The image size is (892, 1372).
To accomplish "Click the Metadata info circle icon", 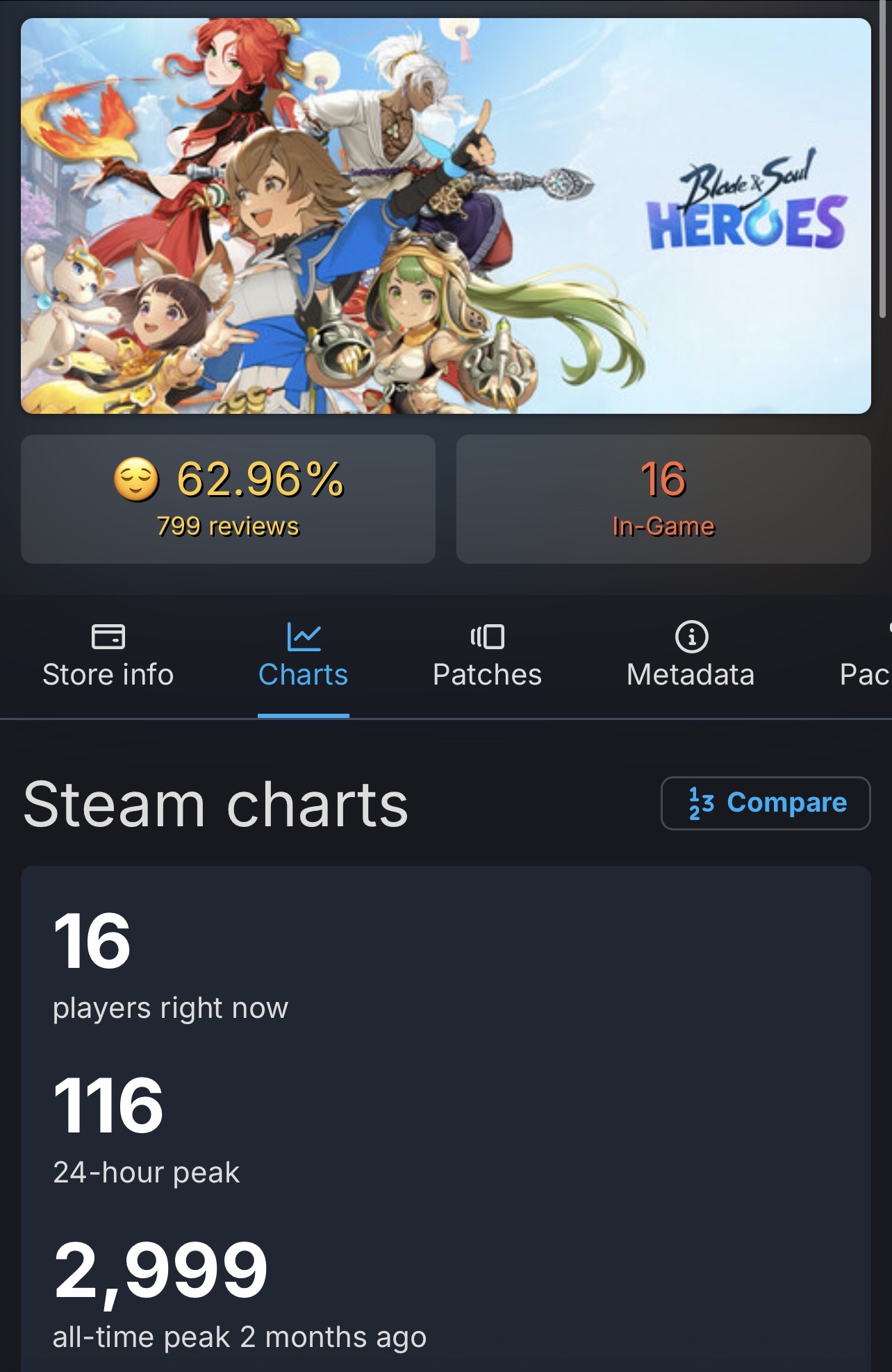I will click(x=691, y=636).
